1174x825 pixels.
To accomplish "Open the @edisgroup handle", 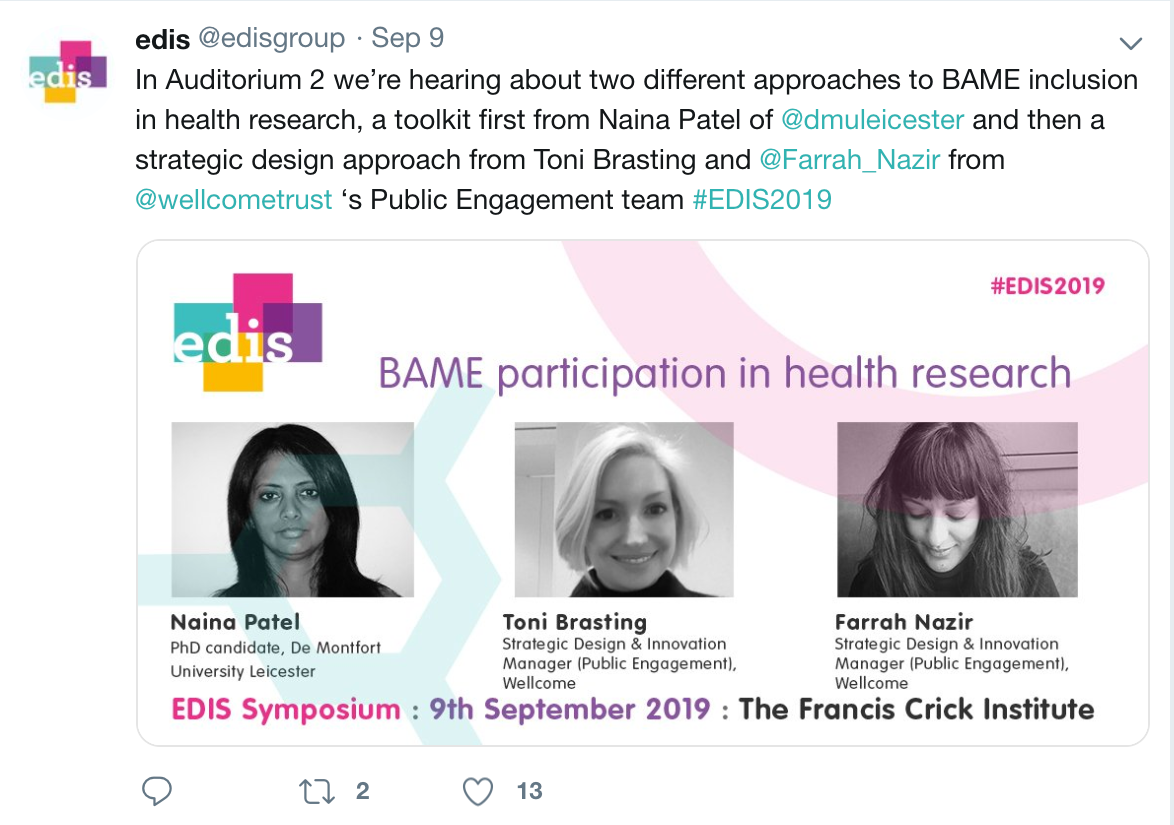I will coord(271,38).
